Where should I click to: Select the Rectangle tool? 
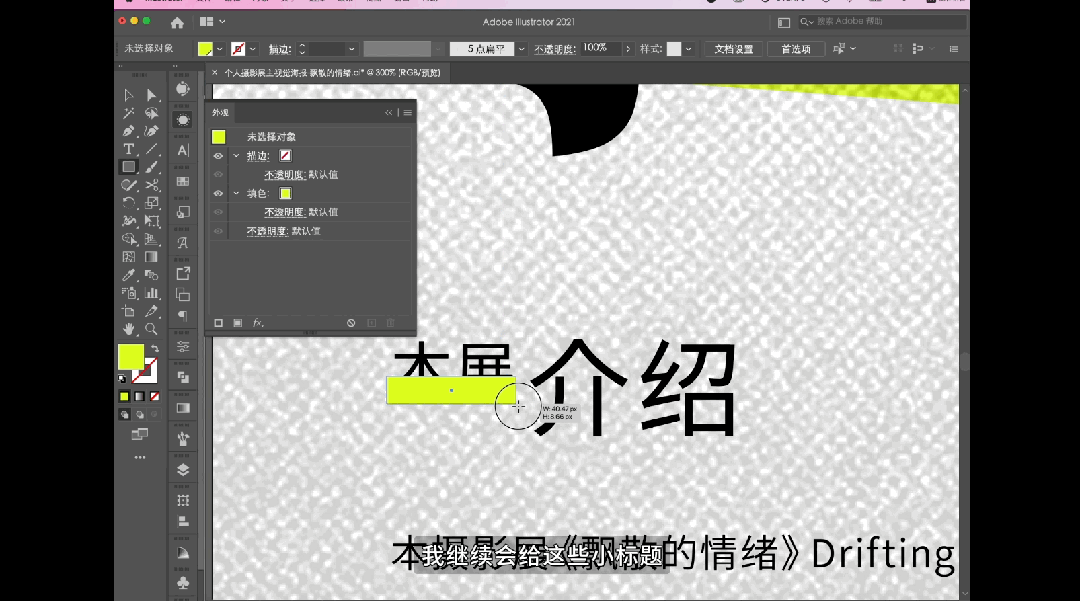129,167
